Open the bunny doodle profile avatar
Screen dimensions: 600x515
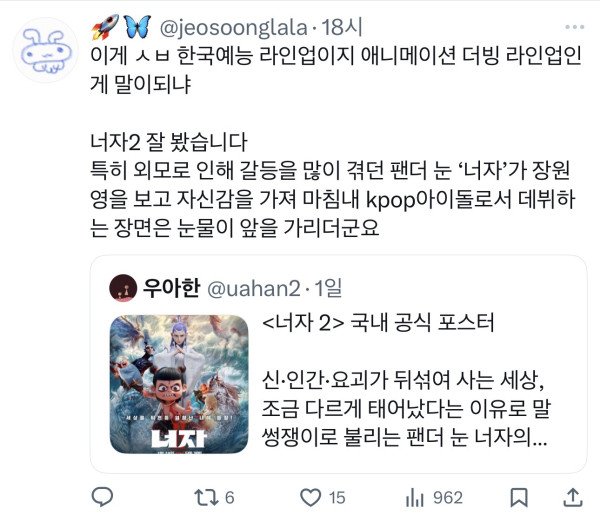pos(46,51)
